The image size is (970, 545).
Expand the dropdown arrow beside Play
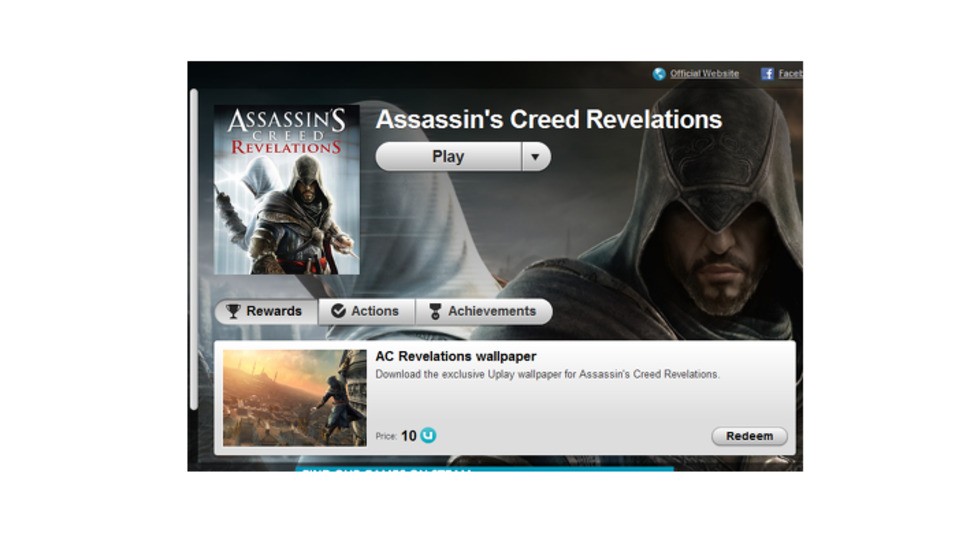[x=536, y=157]
